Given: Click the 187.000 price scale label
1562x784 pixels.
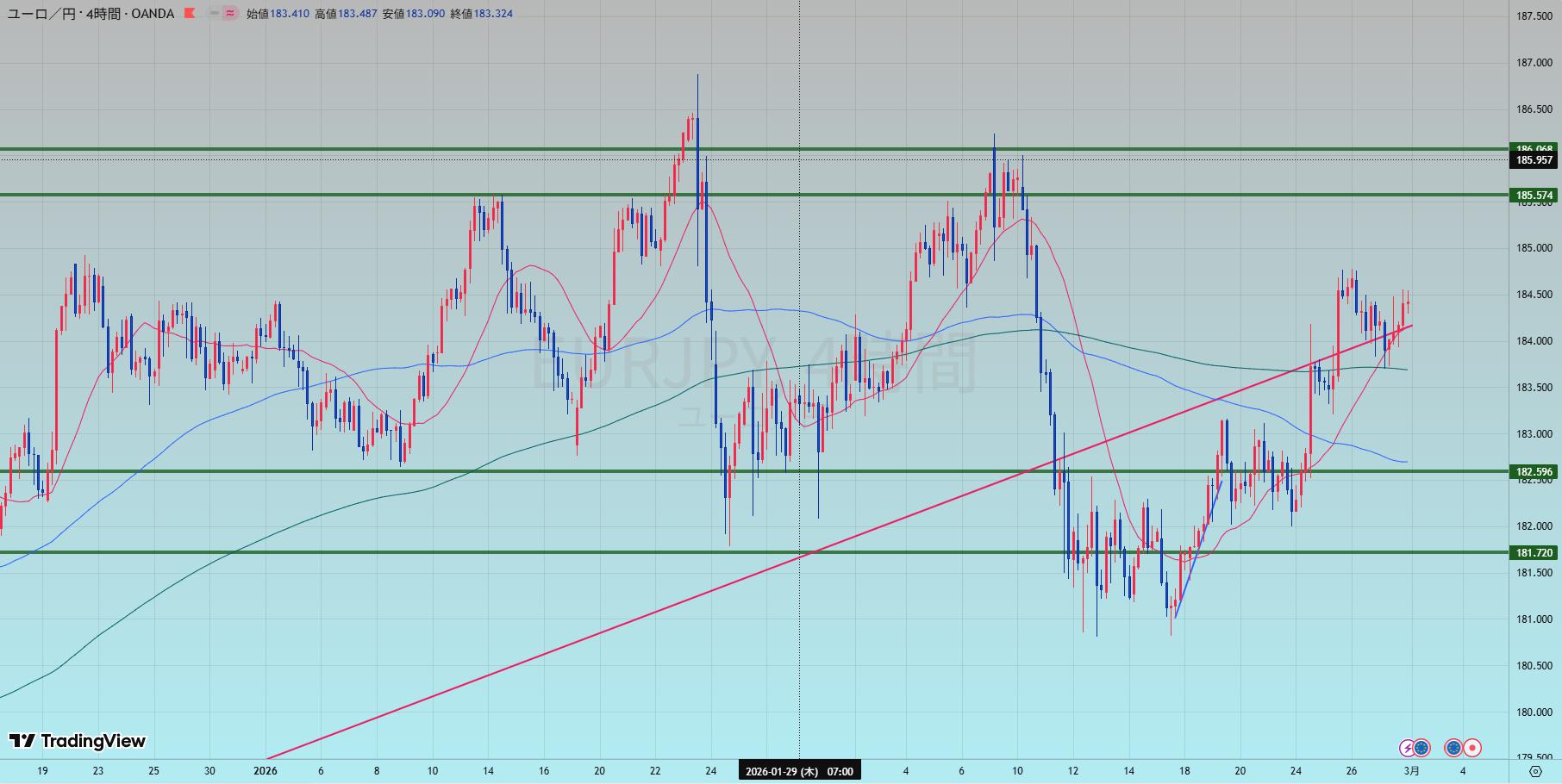Looking at the screenshot, I should [x=1534, y=63].
